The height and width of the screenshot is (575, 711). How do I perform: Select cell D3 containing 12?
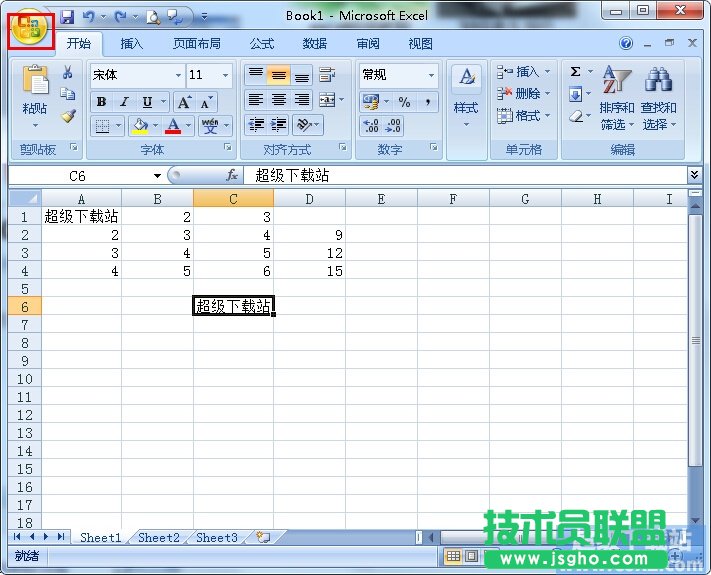[x=309, y=253]
